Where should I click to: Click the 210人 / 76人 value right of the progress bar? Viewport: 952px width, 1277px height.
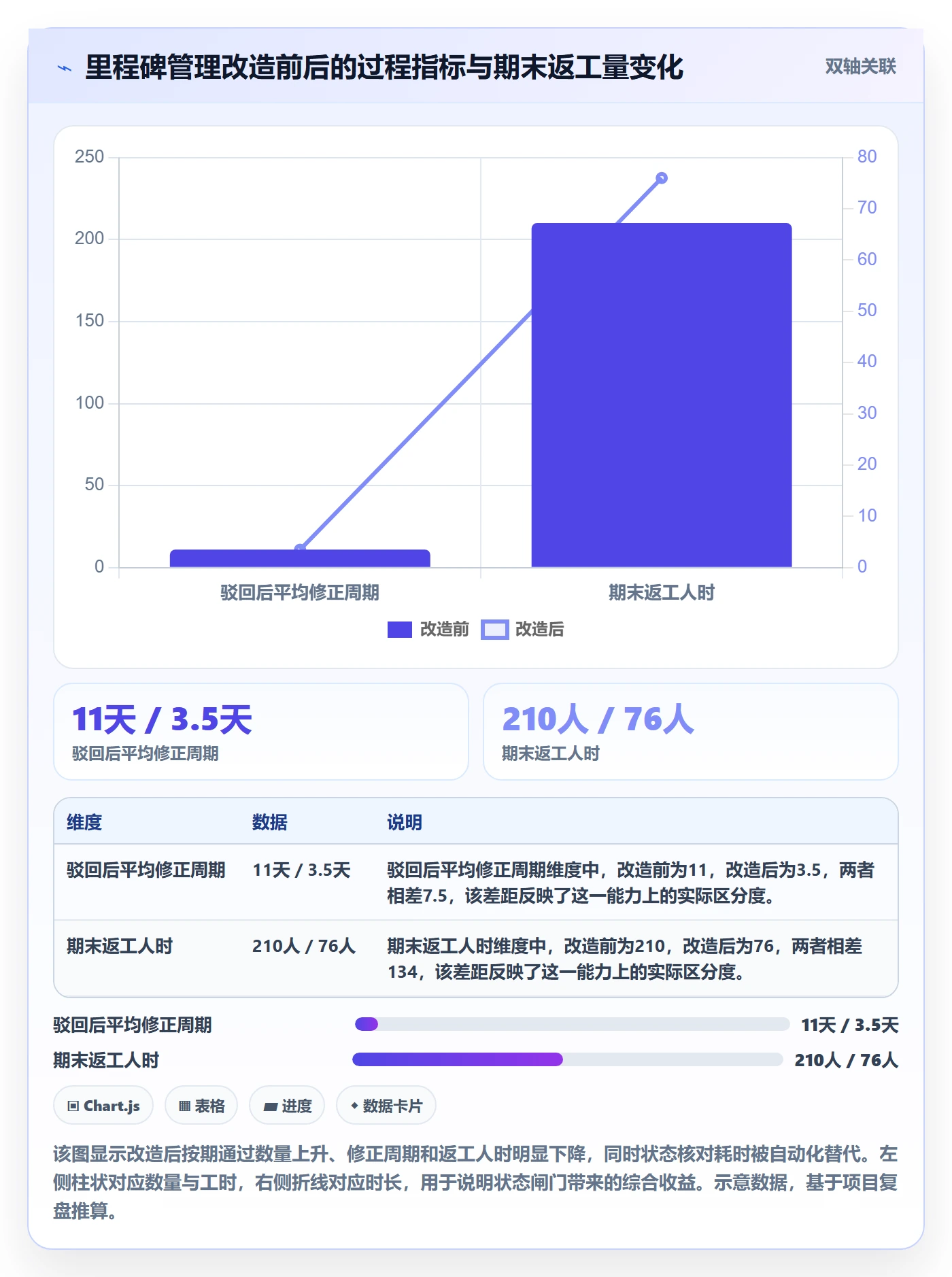[x=847, y=1060]
